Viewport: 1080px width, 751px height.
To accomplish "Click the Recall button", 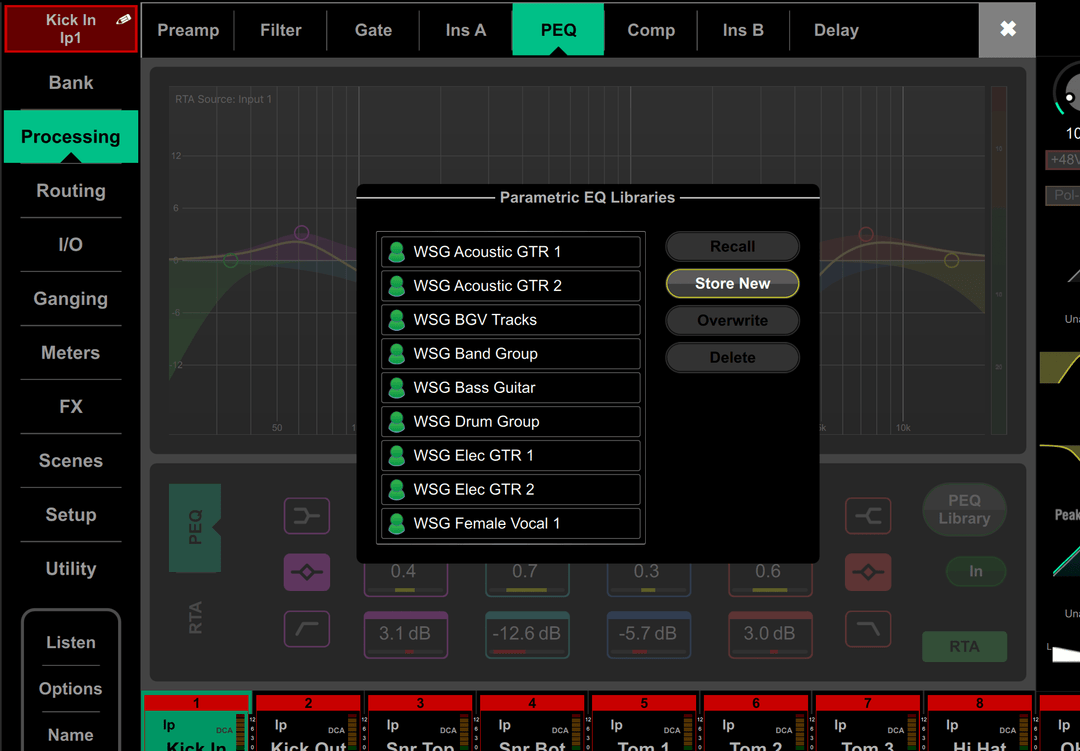I will pos(732,246).
